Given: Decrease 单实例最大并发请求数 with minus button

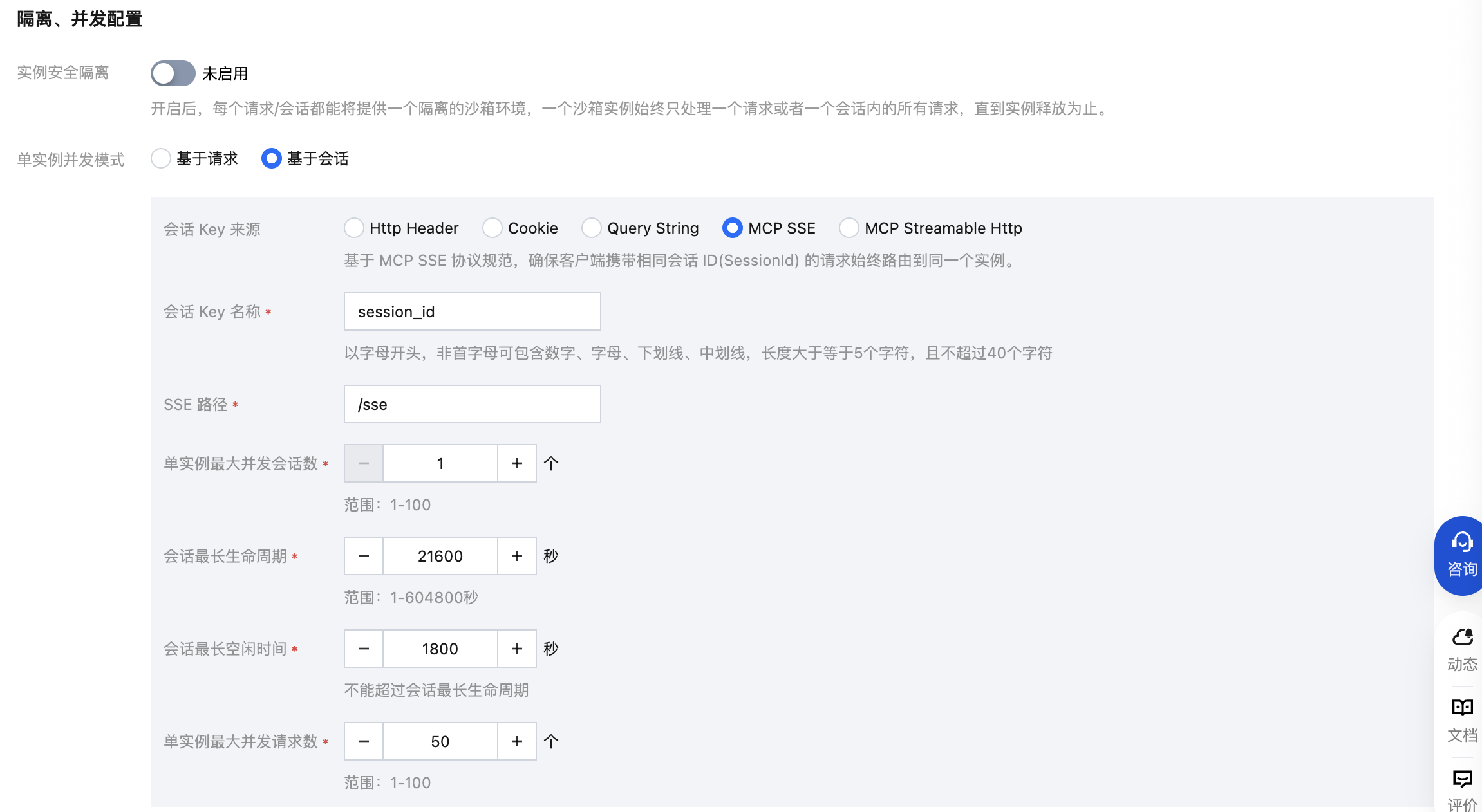Looking at the screenshot, I should (364, 741).
